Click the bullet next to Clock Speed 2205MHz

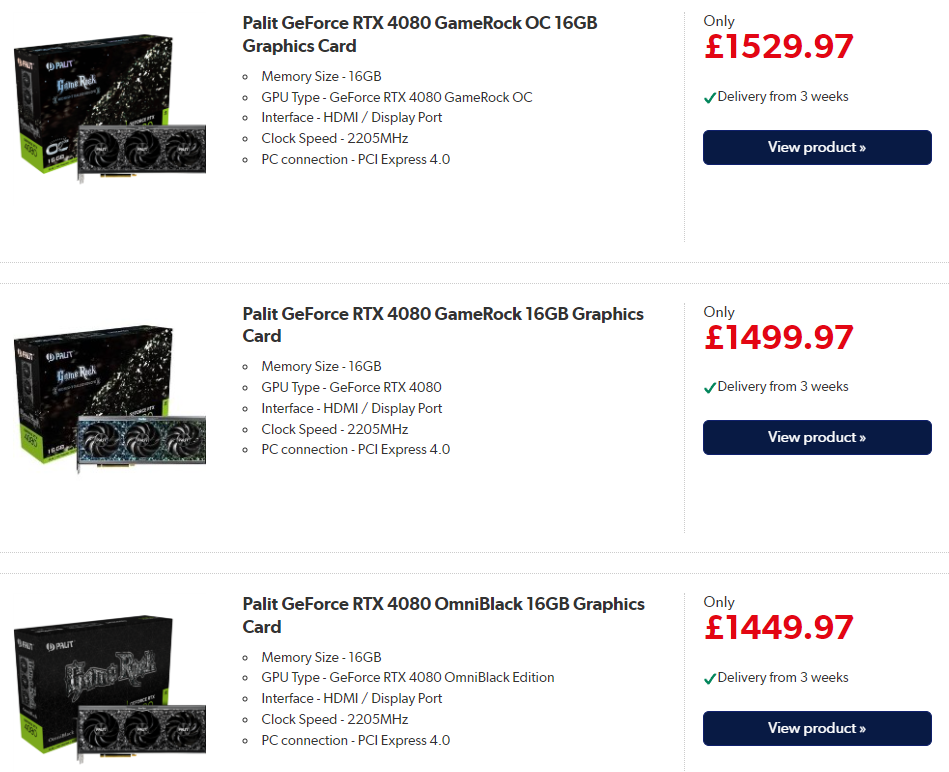tap(247, 139)
